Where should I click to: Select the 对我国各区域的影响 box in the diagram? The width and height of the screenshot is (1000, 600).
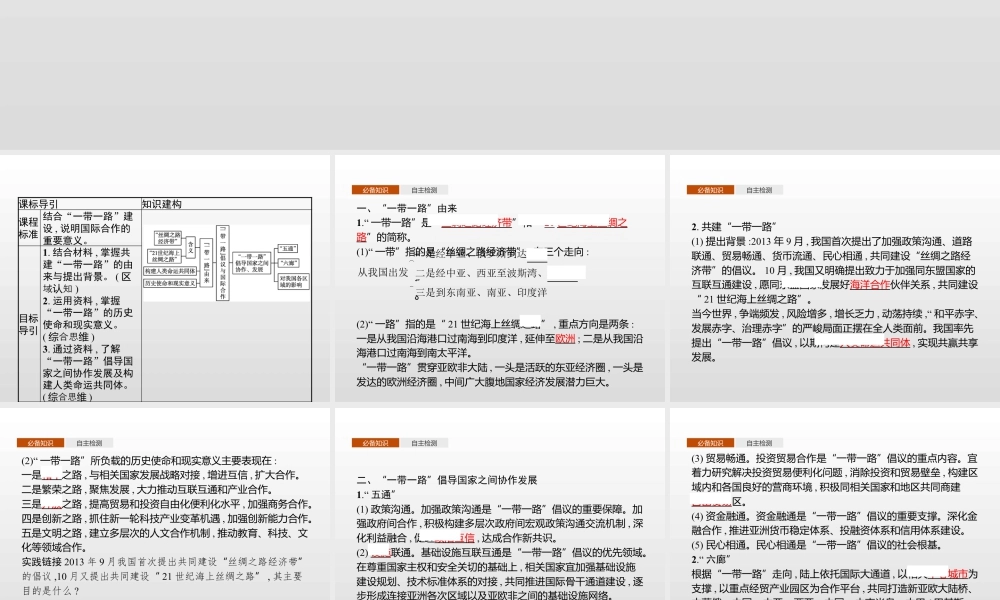(x=293, y=280)
